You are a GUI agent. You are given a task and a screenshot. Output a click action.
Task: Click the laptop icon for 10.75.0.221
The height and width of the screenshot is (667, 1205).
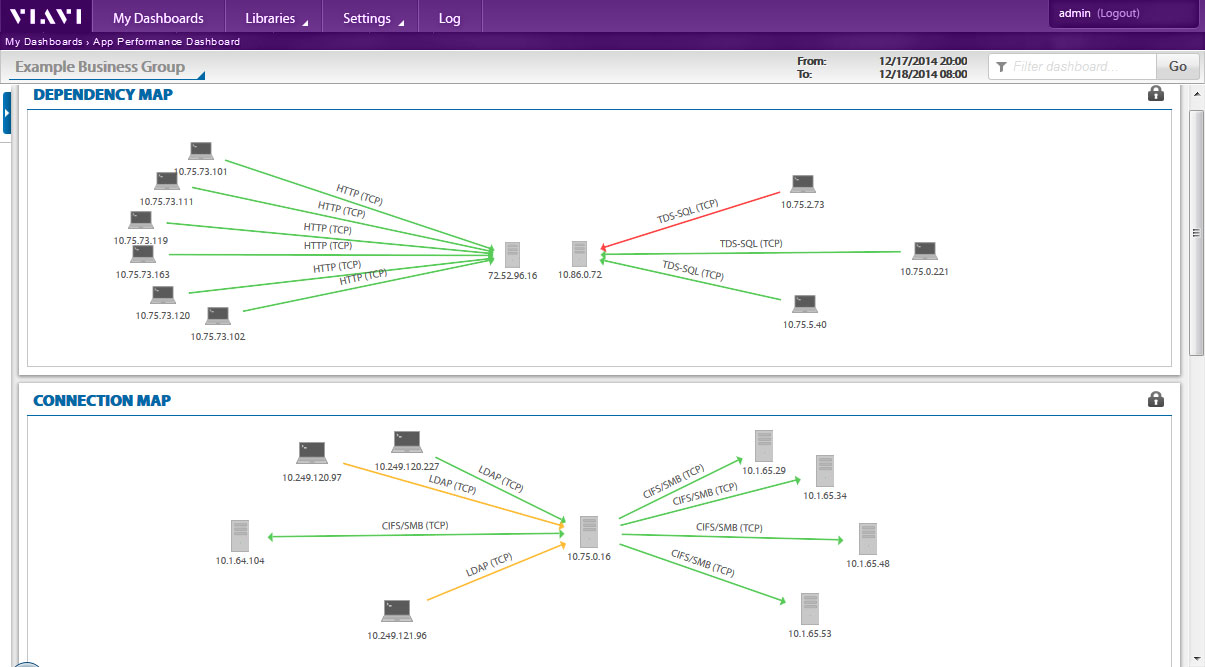923,251
